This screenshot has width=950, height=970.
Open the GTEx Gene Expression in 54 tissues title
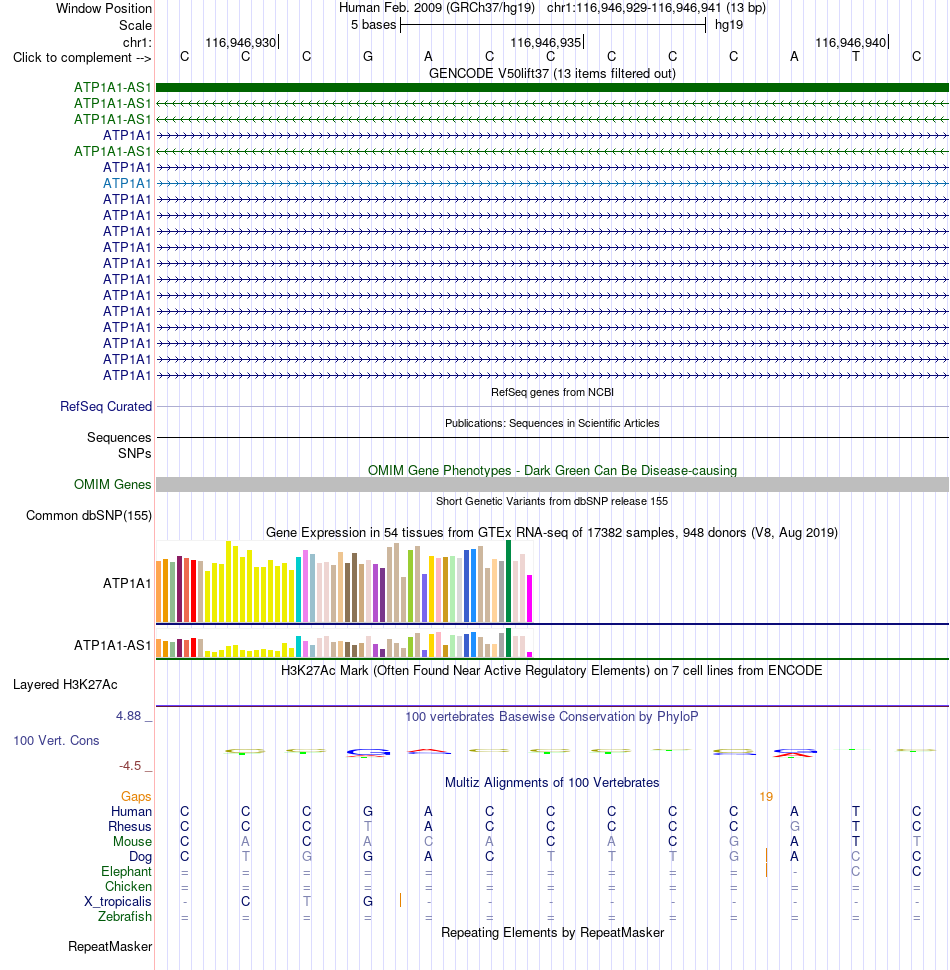(x=552, y=533)
